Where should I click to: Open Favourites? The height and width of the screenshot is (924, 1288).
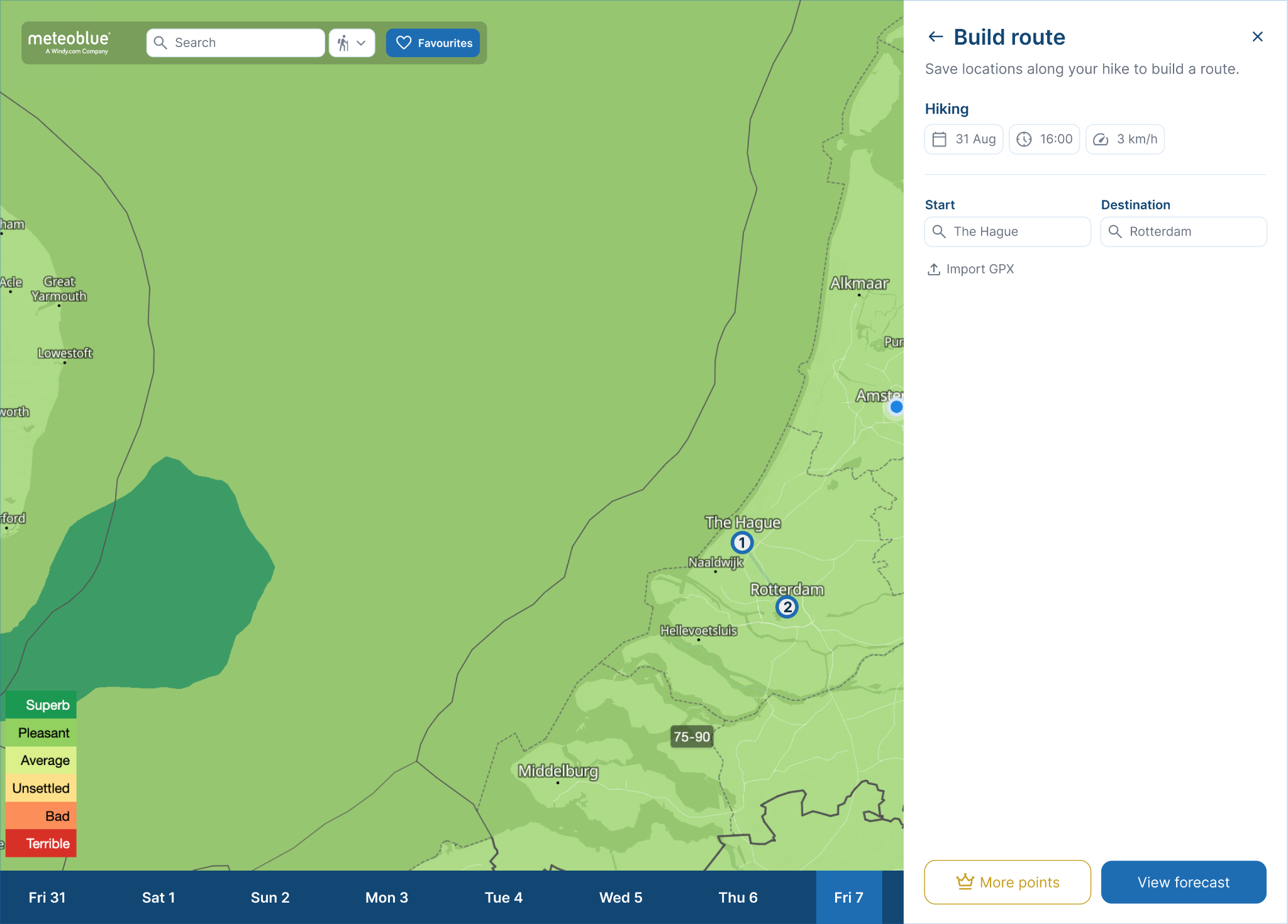[x=433, y=43]
